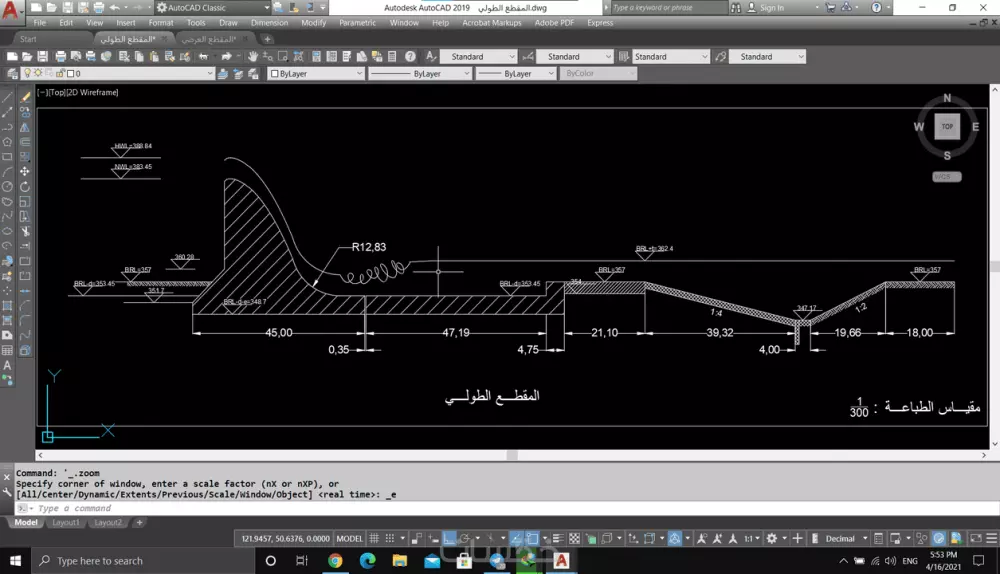
Task: Toggle lineweight display in status bar
Action: 557,538
